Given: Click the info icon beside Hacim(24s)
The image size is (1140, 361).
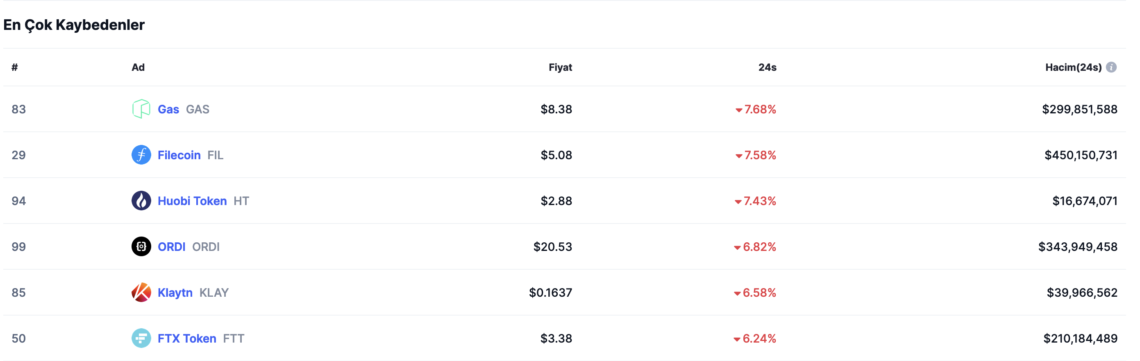Looking at the screenshot, I should pyautogui.click(x=1111, y=67).
